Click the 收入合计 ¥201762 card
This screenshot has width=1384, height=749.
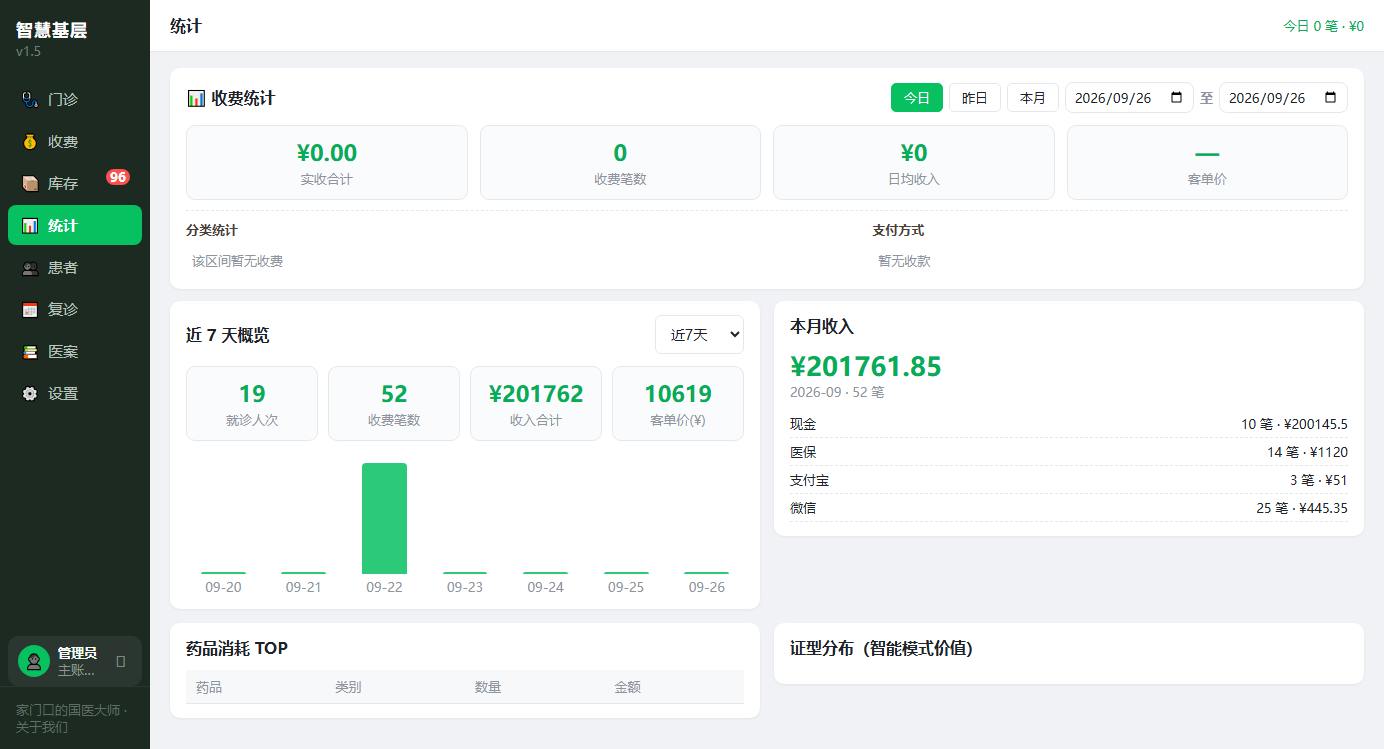click(x=536, y=403)
